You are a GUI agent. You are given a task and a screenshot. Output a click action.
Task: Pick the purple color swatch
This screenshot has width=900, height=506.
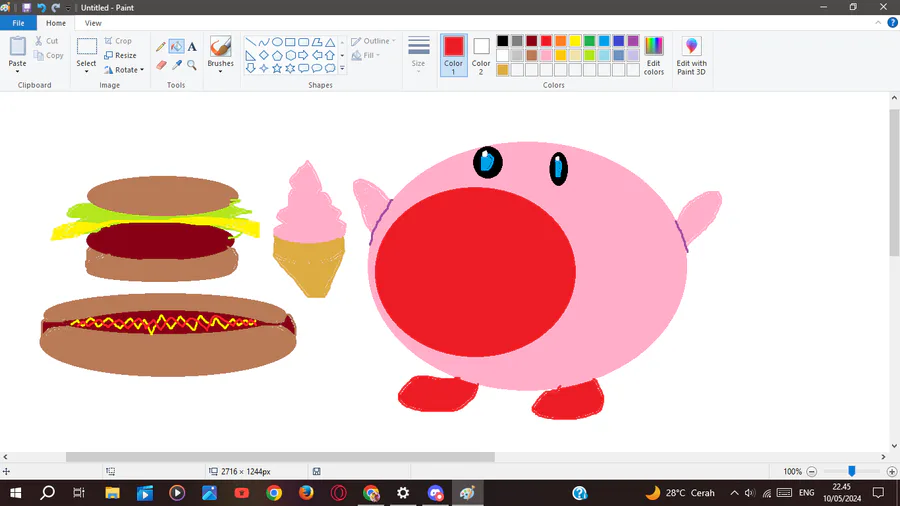point(633,41)
